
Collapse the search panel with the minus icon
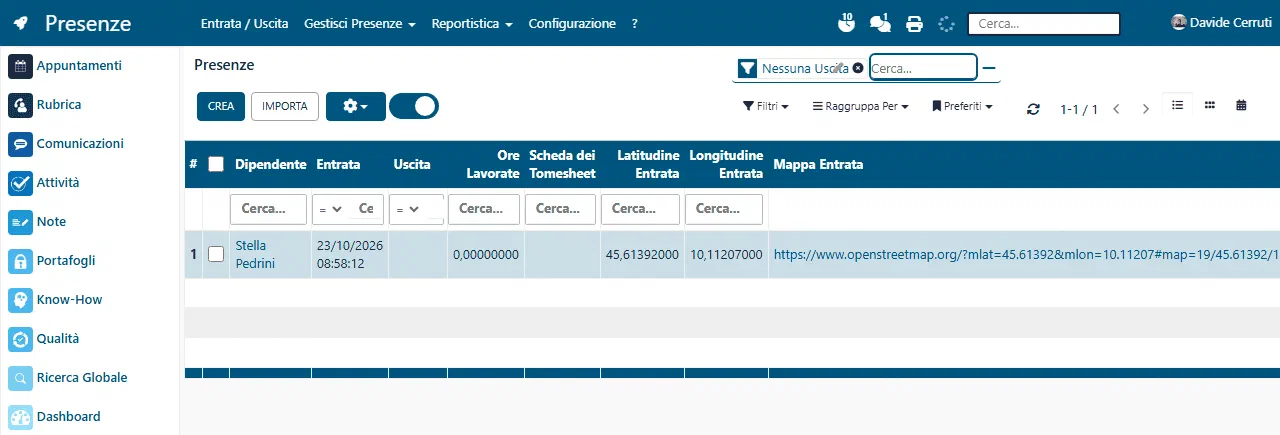[989, 68]
